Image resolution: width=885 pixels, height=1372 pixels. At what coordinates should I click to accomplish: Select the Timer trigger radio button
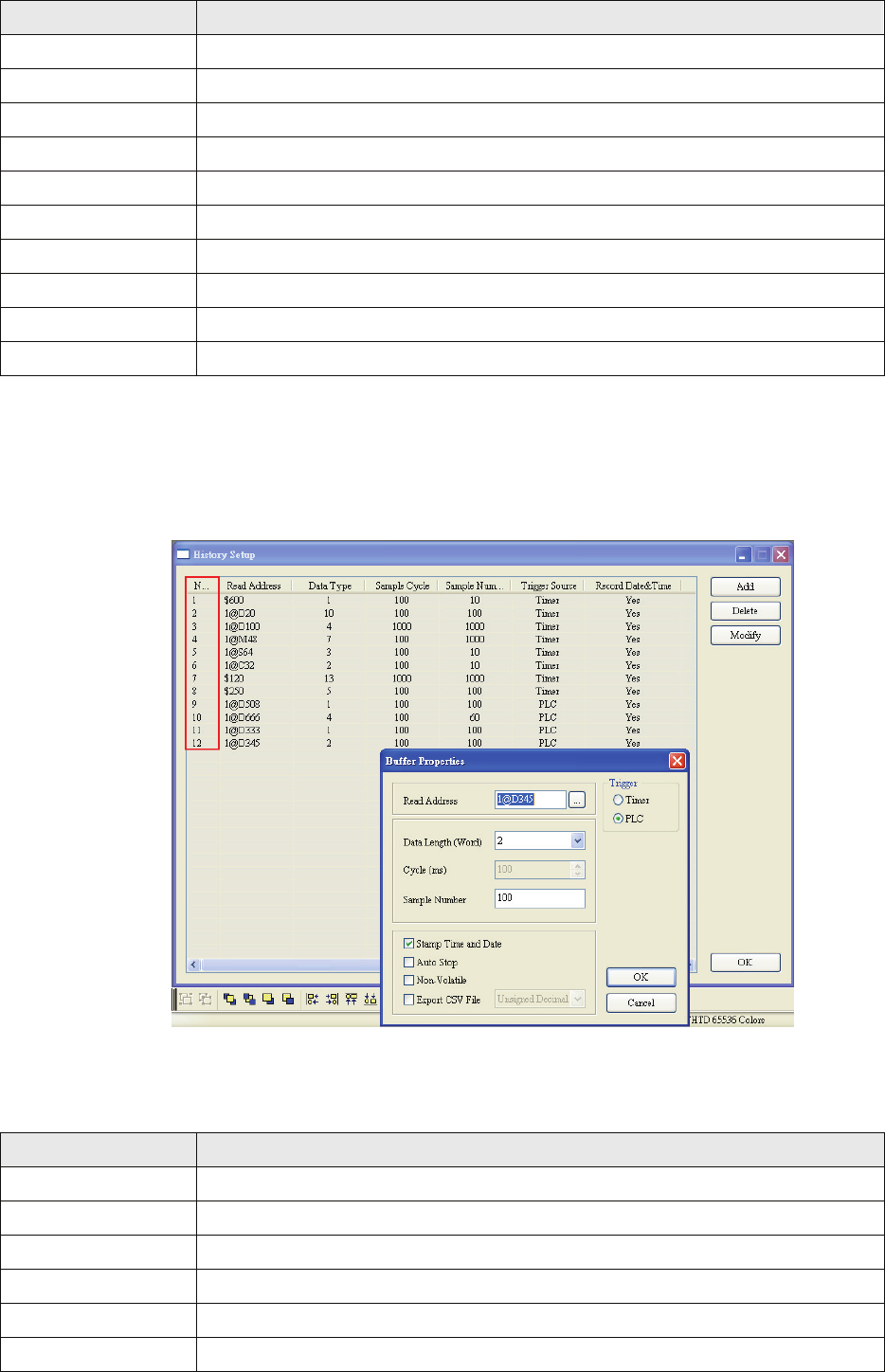point(618,800)
